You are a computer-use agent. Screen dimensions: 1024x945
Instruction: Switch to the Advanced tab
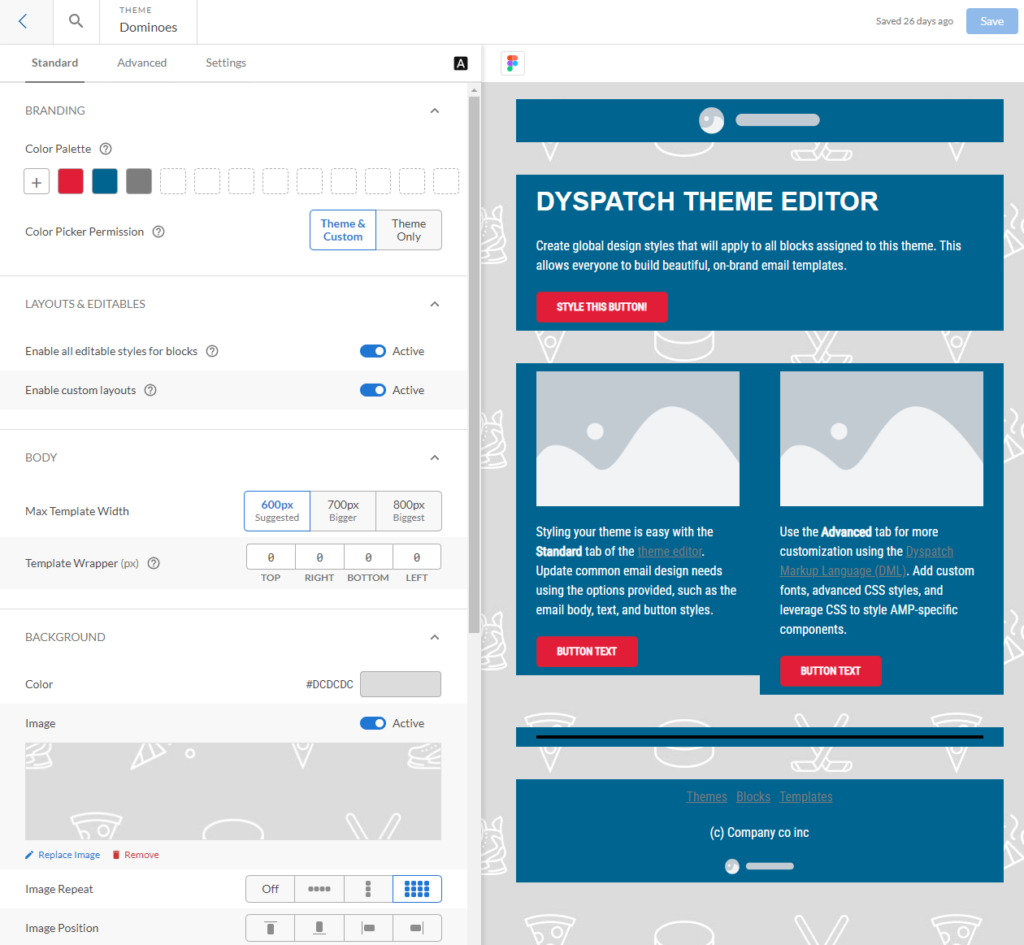(x=142, y=63)
